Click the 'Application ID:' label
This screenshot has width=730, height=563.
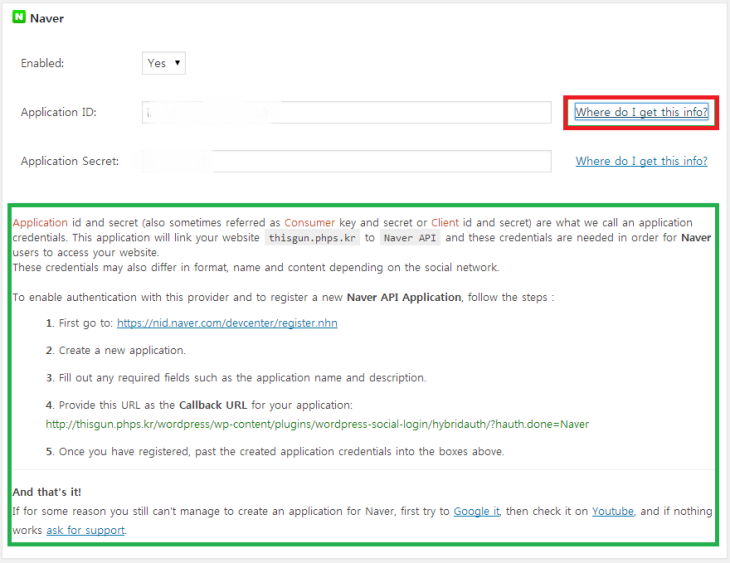(58, 112)
